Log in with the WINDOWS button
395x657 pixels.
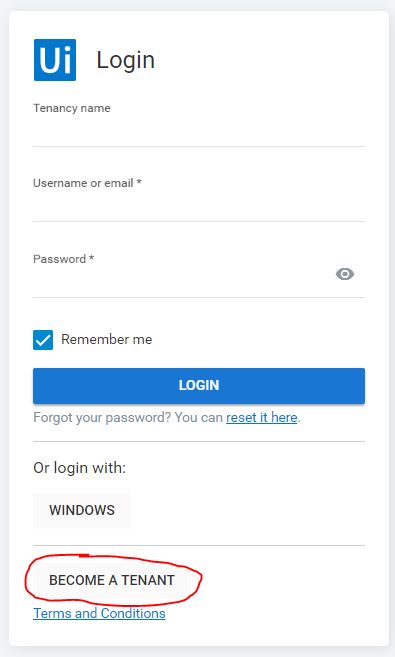(82, 510)
